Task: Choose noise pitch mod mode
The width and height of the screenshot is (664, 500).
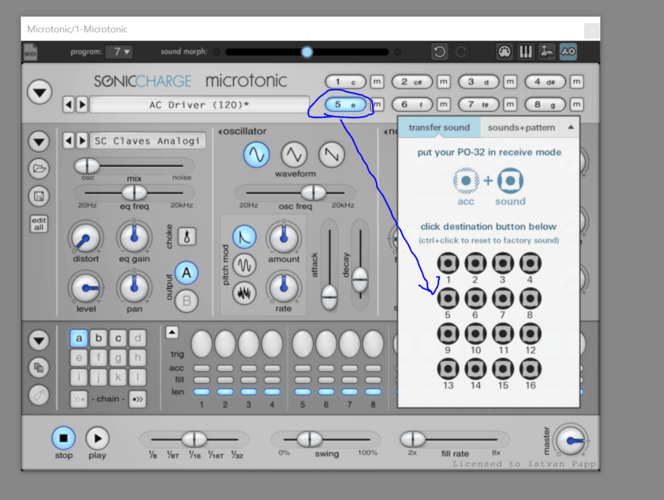Action: [x=244, y=293]
